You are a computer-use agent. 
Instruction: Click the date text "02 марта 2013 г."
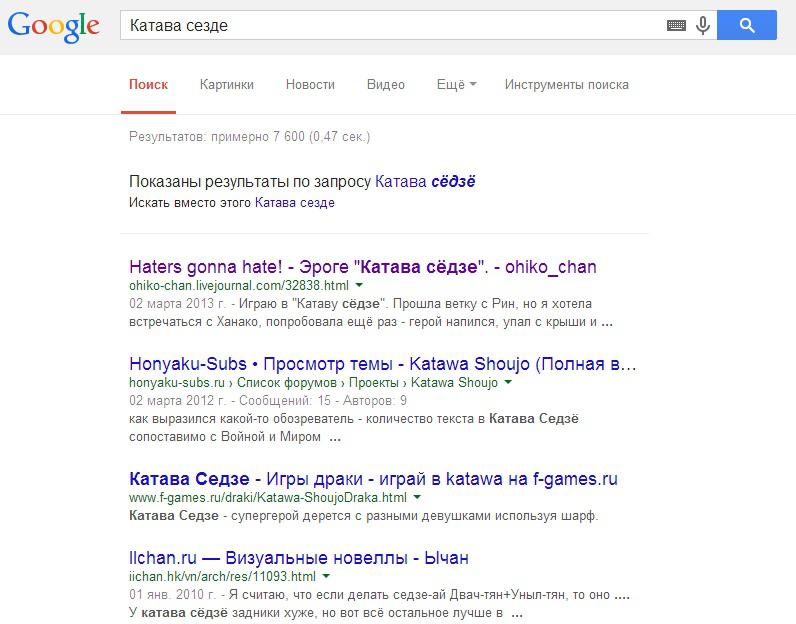[177, 304]
